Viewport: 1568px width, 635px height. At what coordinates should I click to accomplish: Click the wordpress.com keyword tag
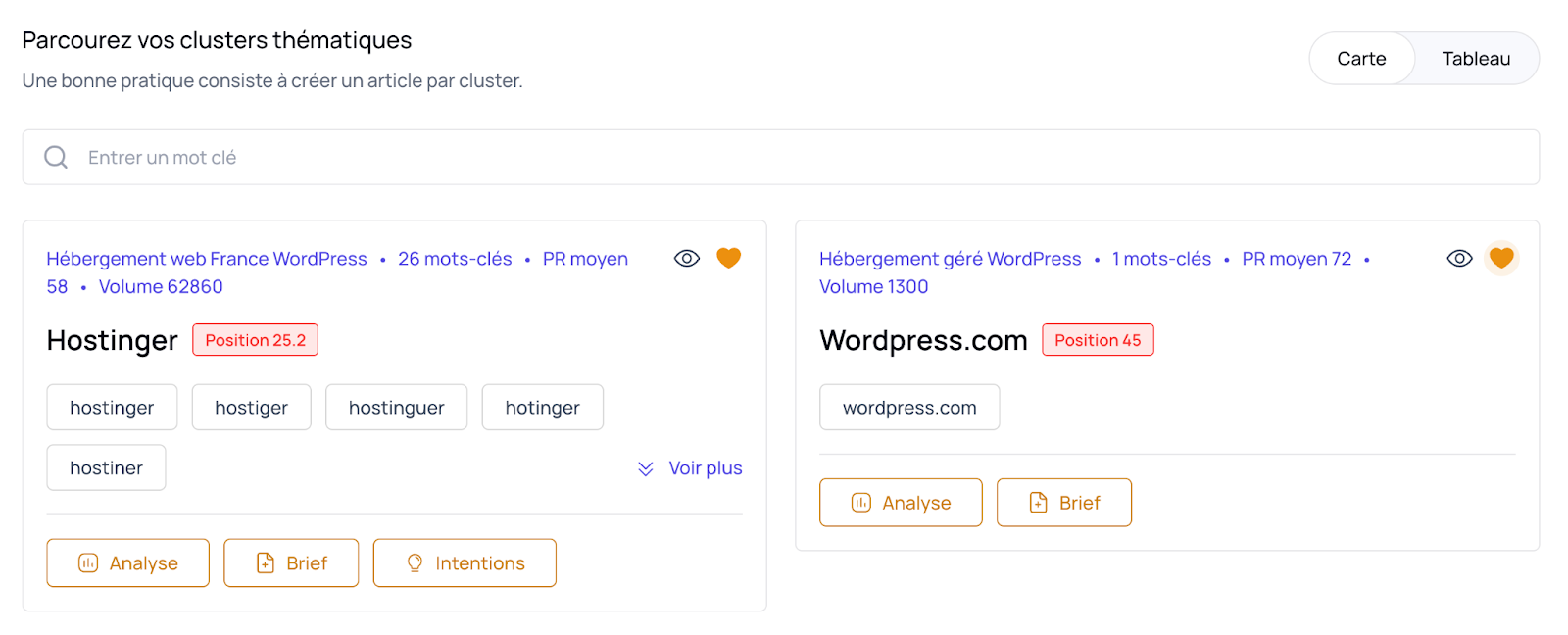tap(909, 408)
